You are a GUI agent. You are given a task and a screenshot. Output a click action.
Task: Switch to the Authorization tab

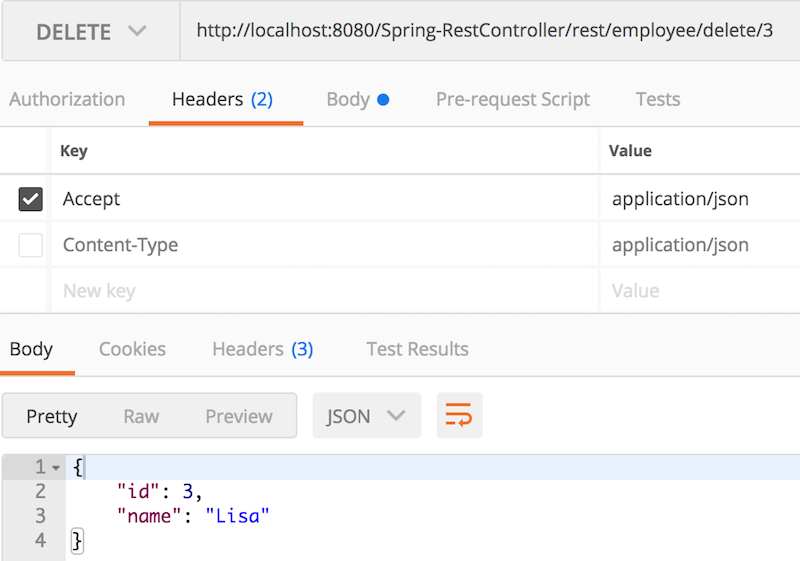(x=67, y=99)
